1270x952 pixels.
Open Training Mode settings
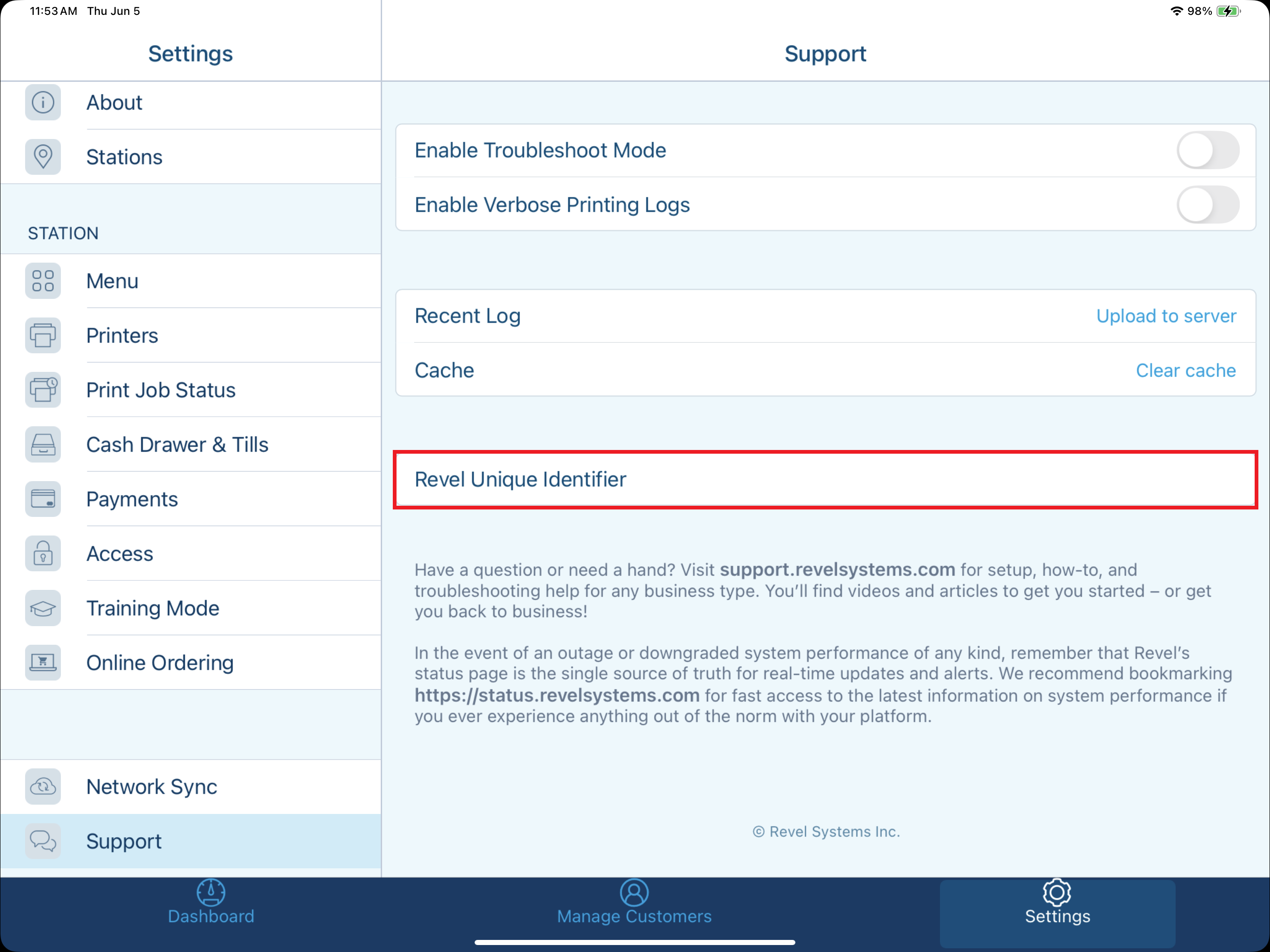click(191, 608)
